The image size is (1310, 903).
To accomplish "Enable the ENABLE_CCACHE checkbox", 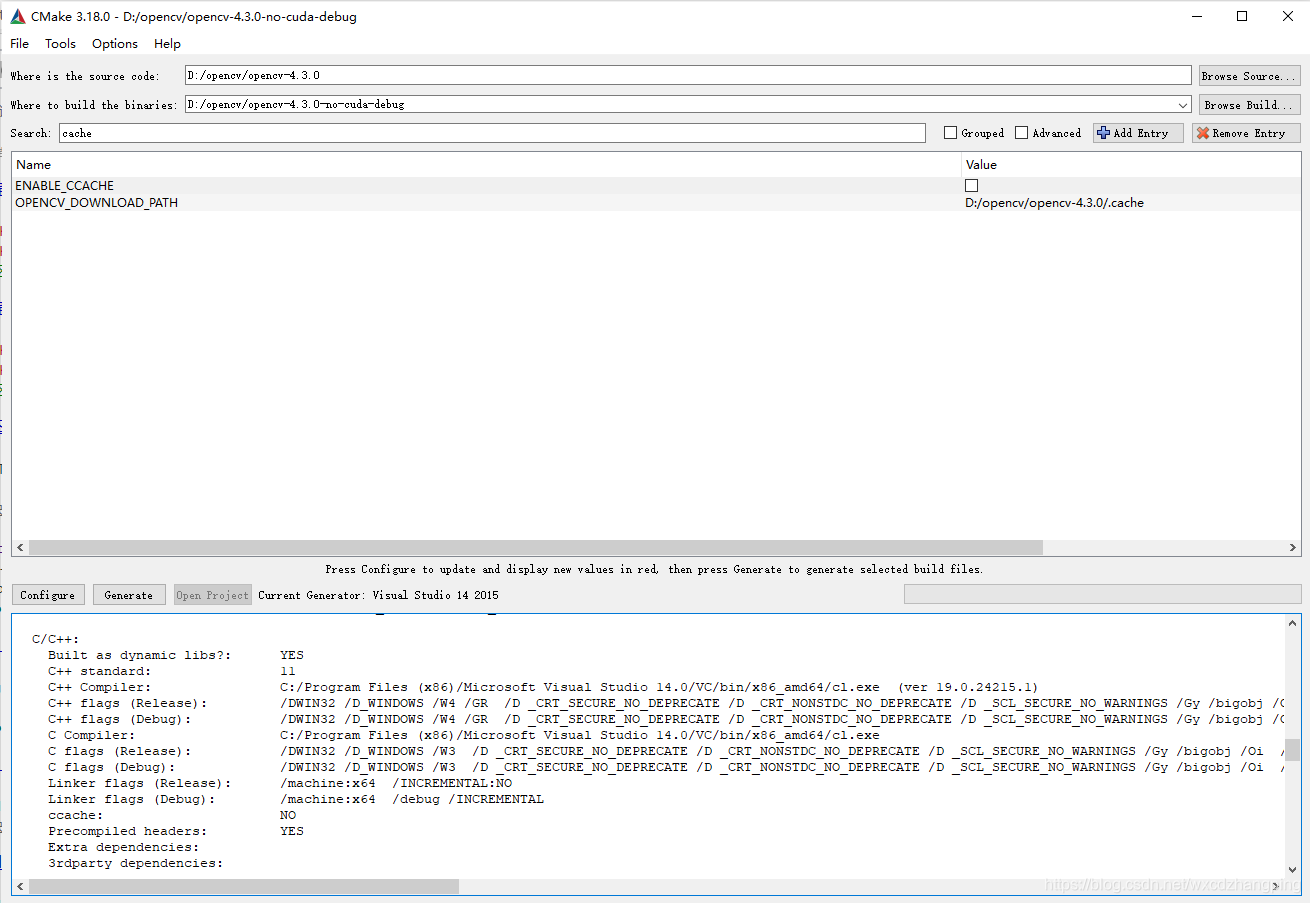I will coord(971,186).
